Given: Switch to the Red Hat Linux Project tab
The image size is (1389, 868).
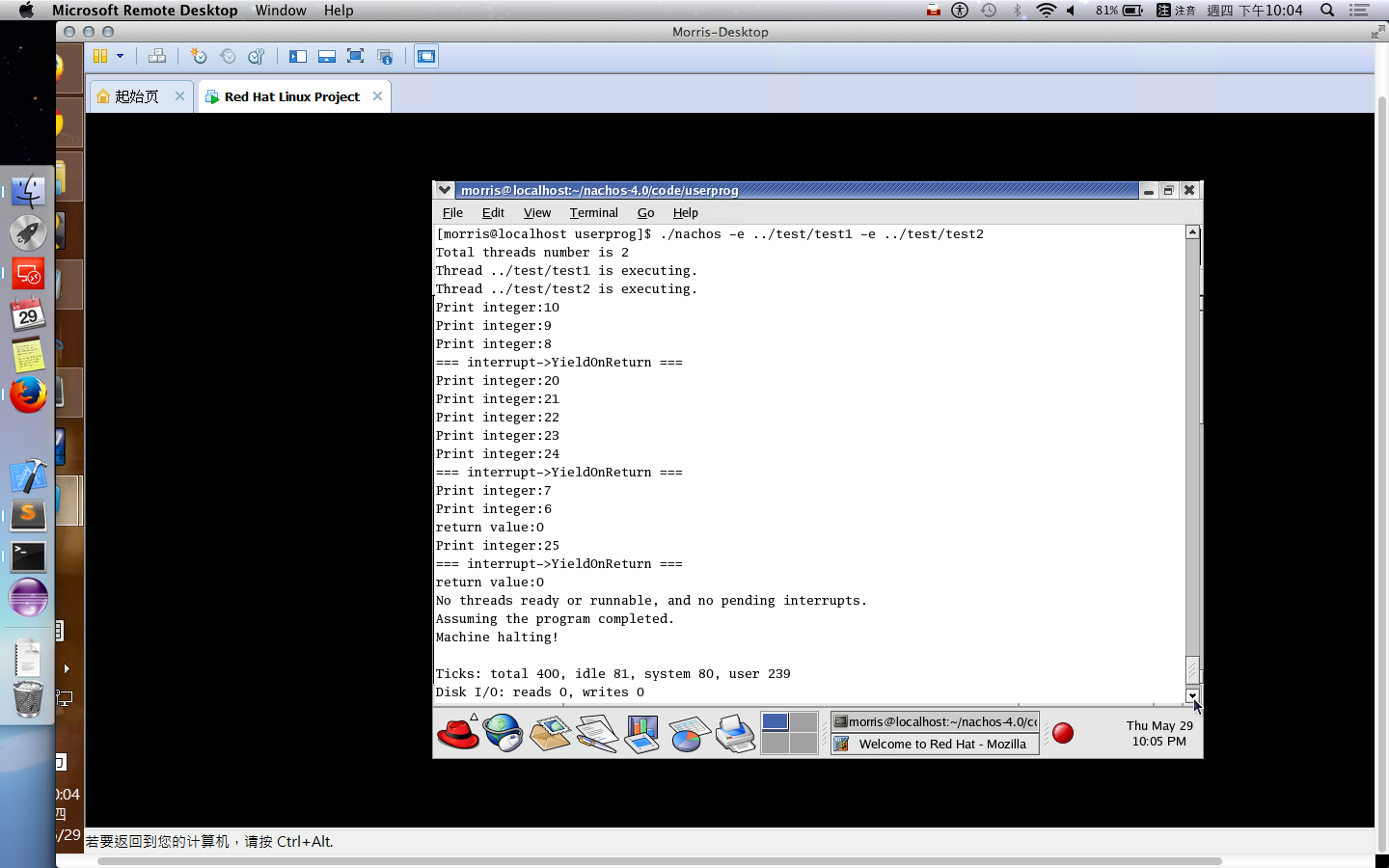Looking at the screenshot, I should pyautogui.click(x=292, y=95).
